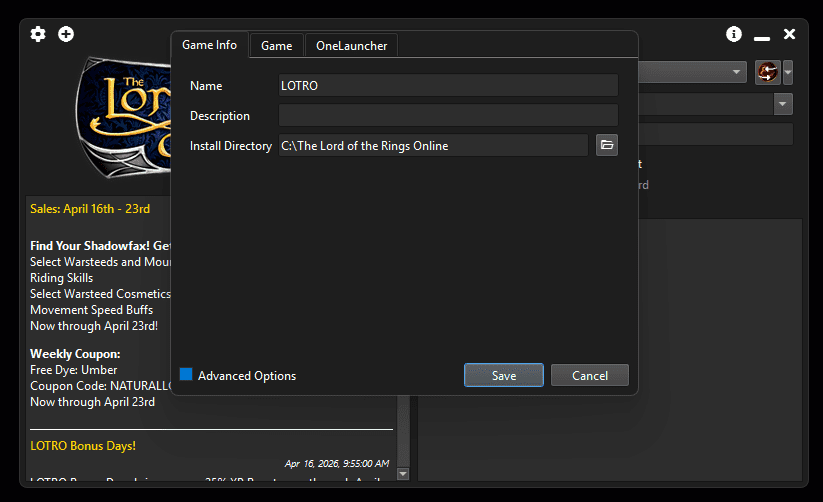The image size is (823, 502).
Task: Click the Select Warsteed Cosmetics line
Action: [100, 294]
